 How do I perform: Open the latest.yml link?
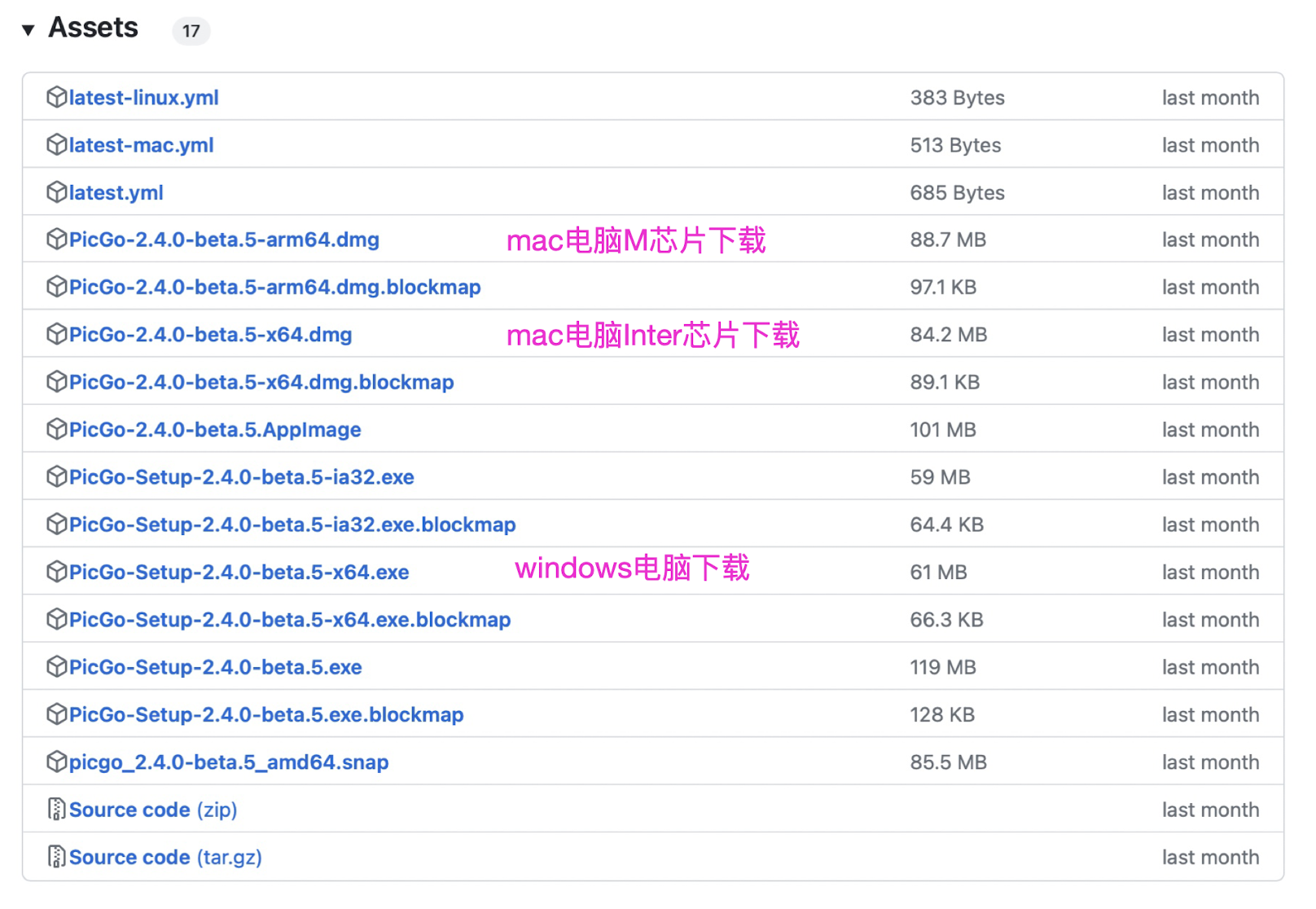[x=116, y=193]
